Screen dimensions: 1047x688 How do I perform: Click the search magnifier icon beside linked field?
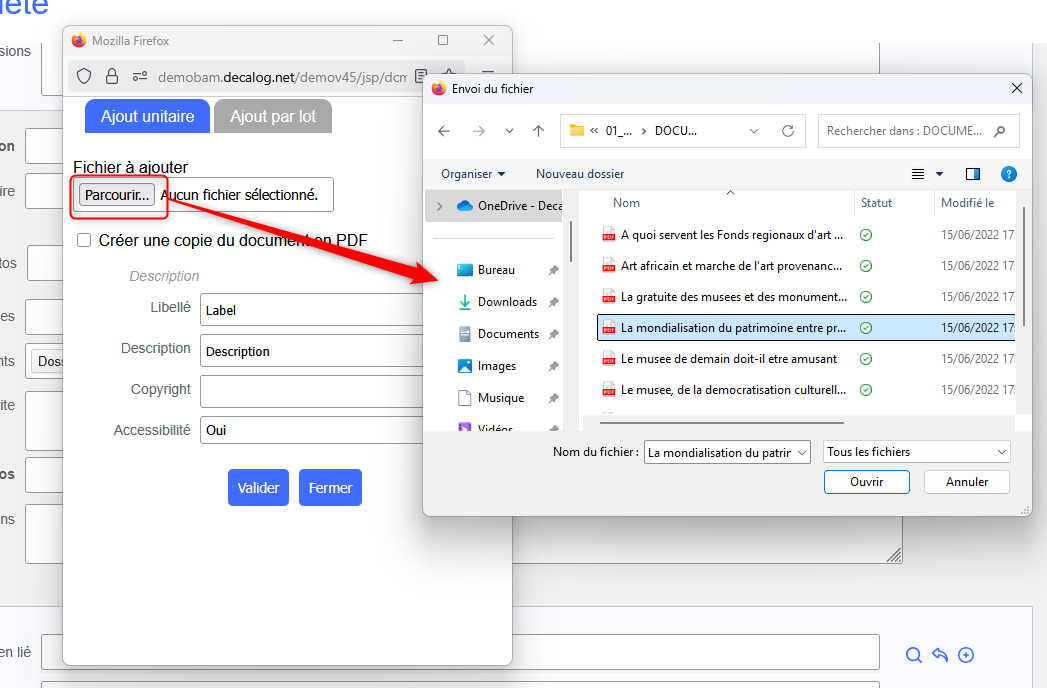click(913, 655)
